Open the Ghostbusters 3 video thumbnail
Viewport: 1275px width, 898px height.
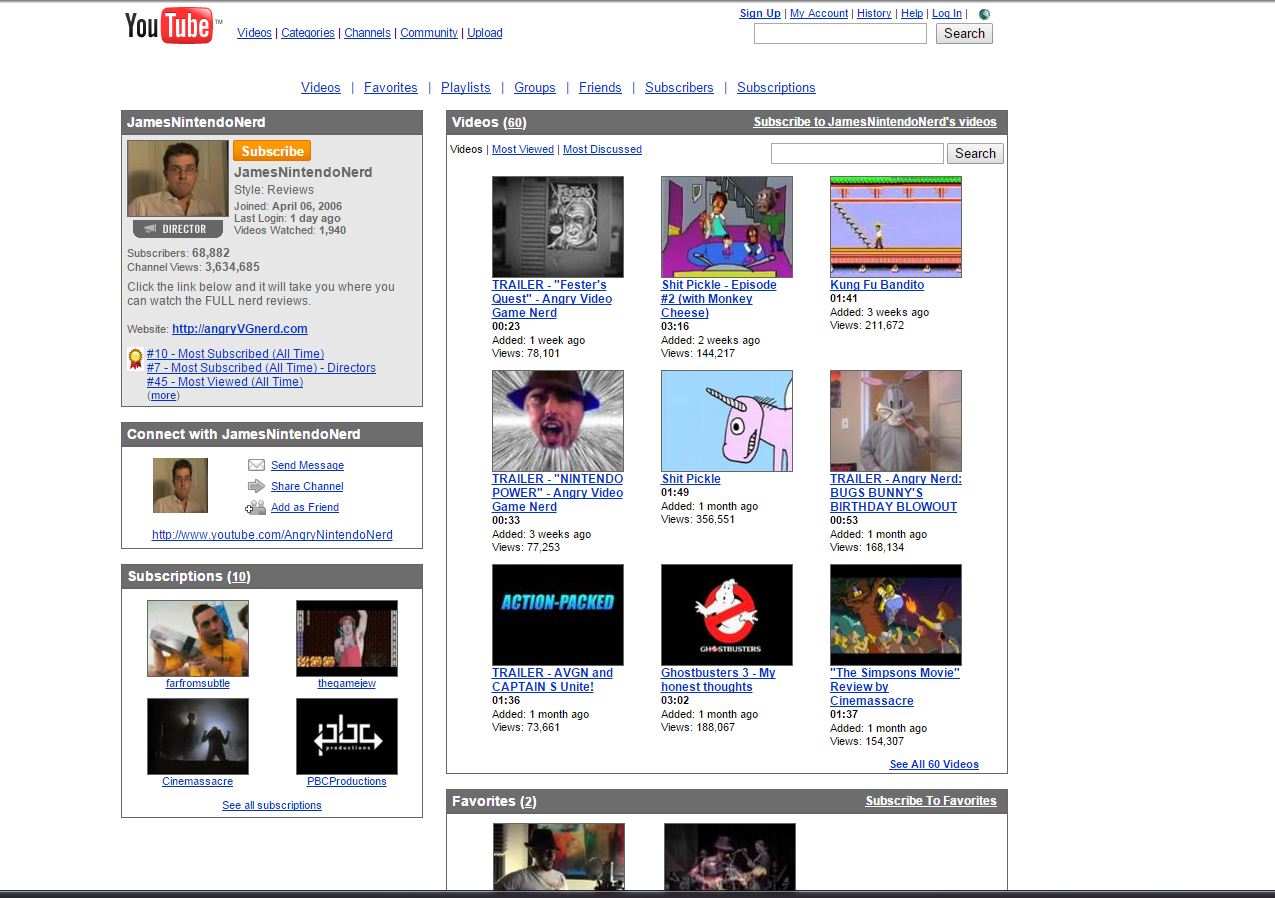tap(727, 615)
